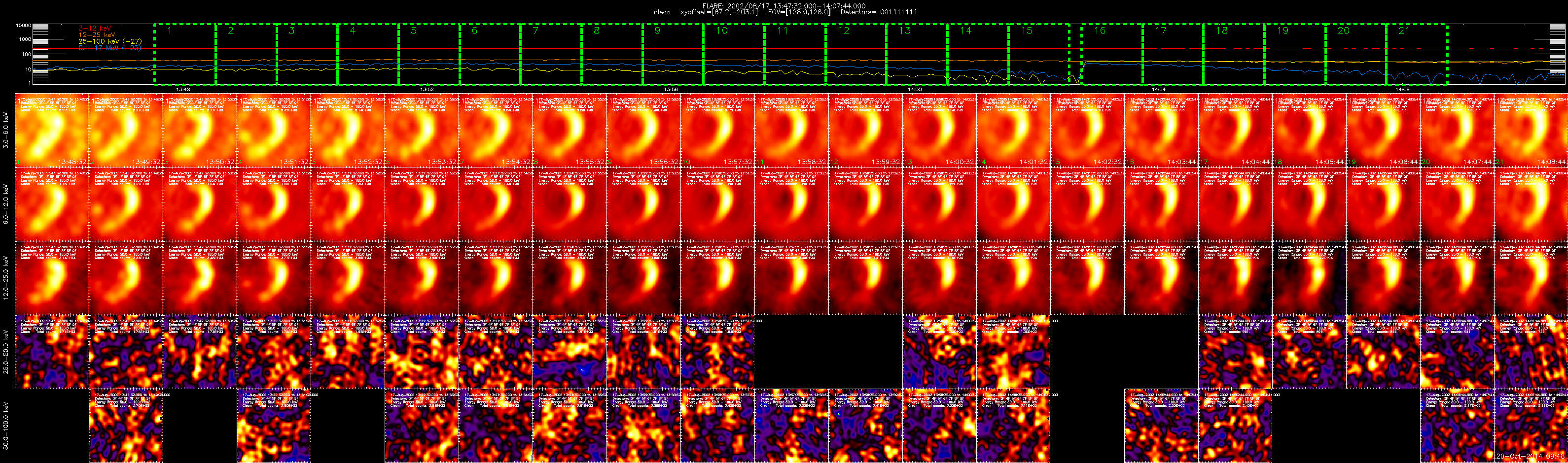
Task: Click the 14:00 time axis label
Action: click(915, 90)
